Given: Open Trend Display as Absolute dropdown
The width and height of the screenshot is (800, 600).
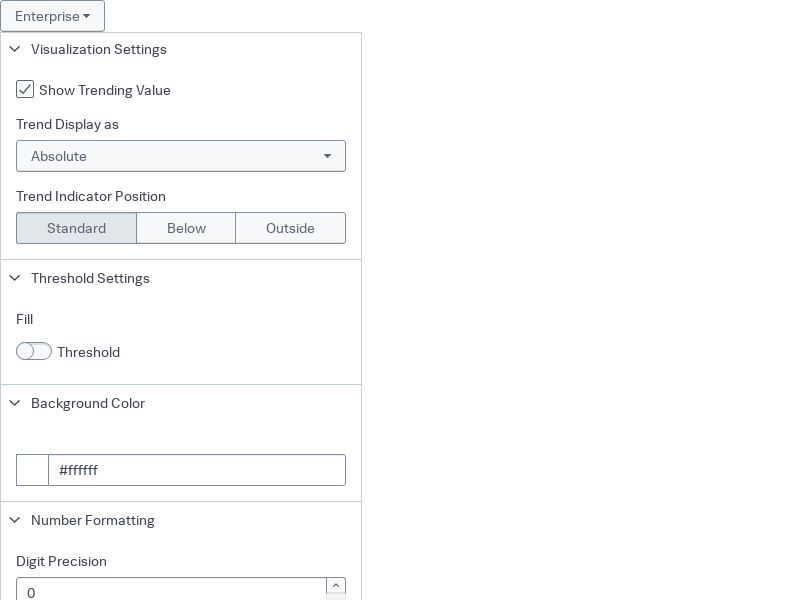Looking at the screenshot, I should pyautogui.click(x=181, y=156).
